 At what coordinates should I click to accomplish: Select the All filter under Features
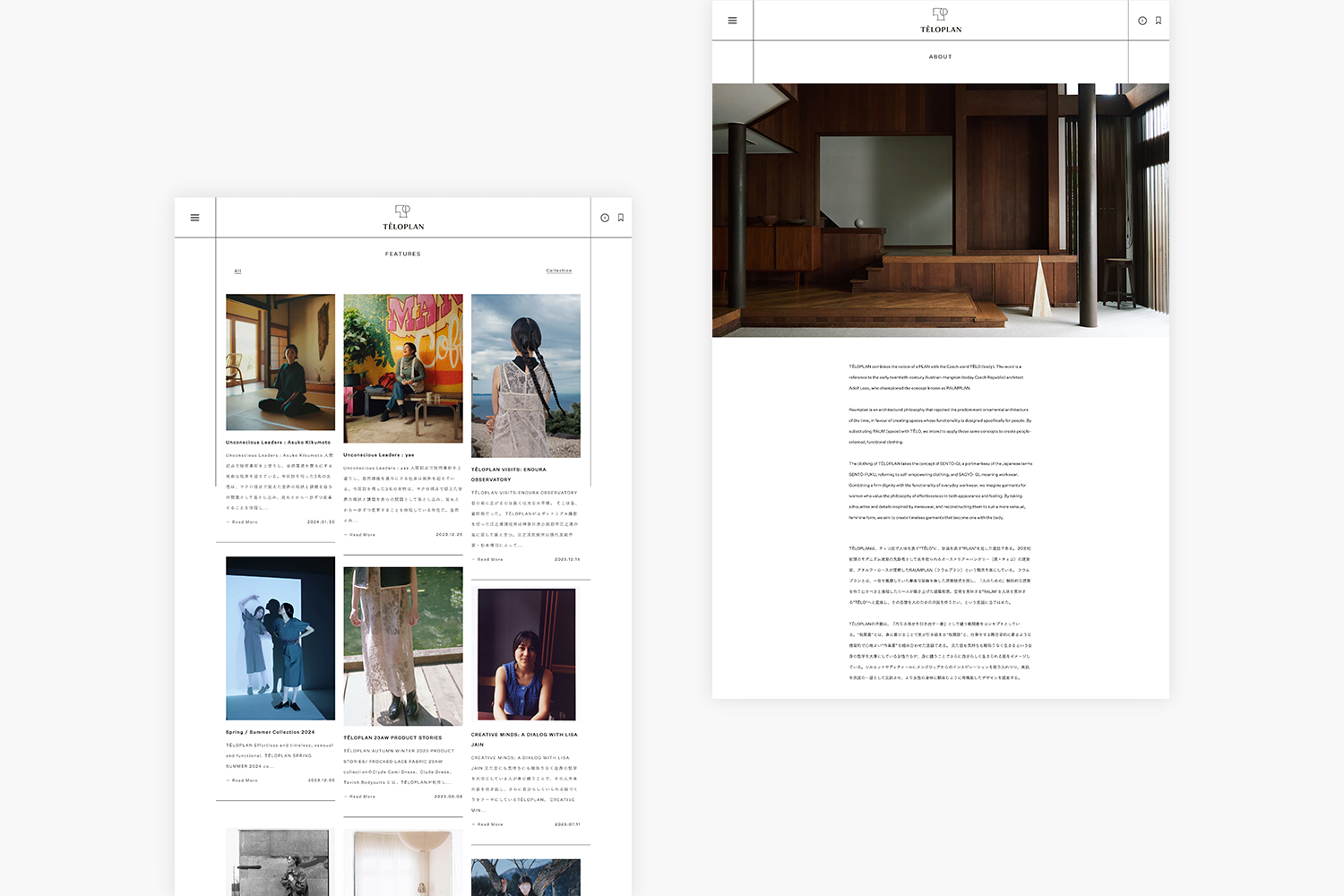point(237,271)
